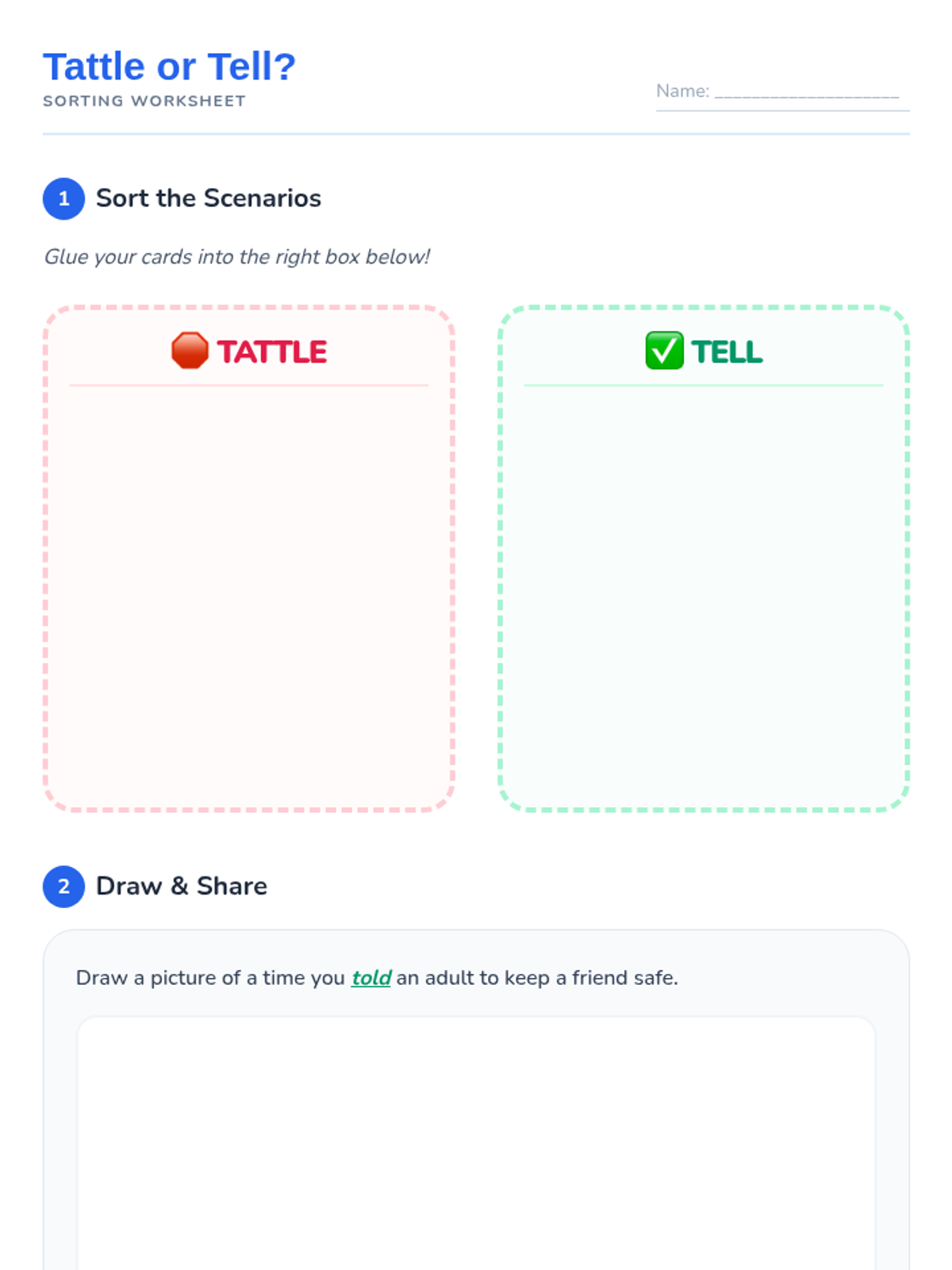Select the "Tattle or Tell?" title

click(169, 67)
